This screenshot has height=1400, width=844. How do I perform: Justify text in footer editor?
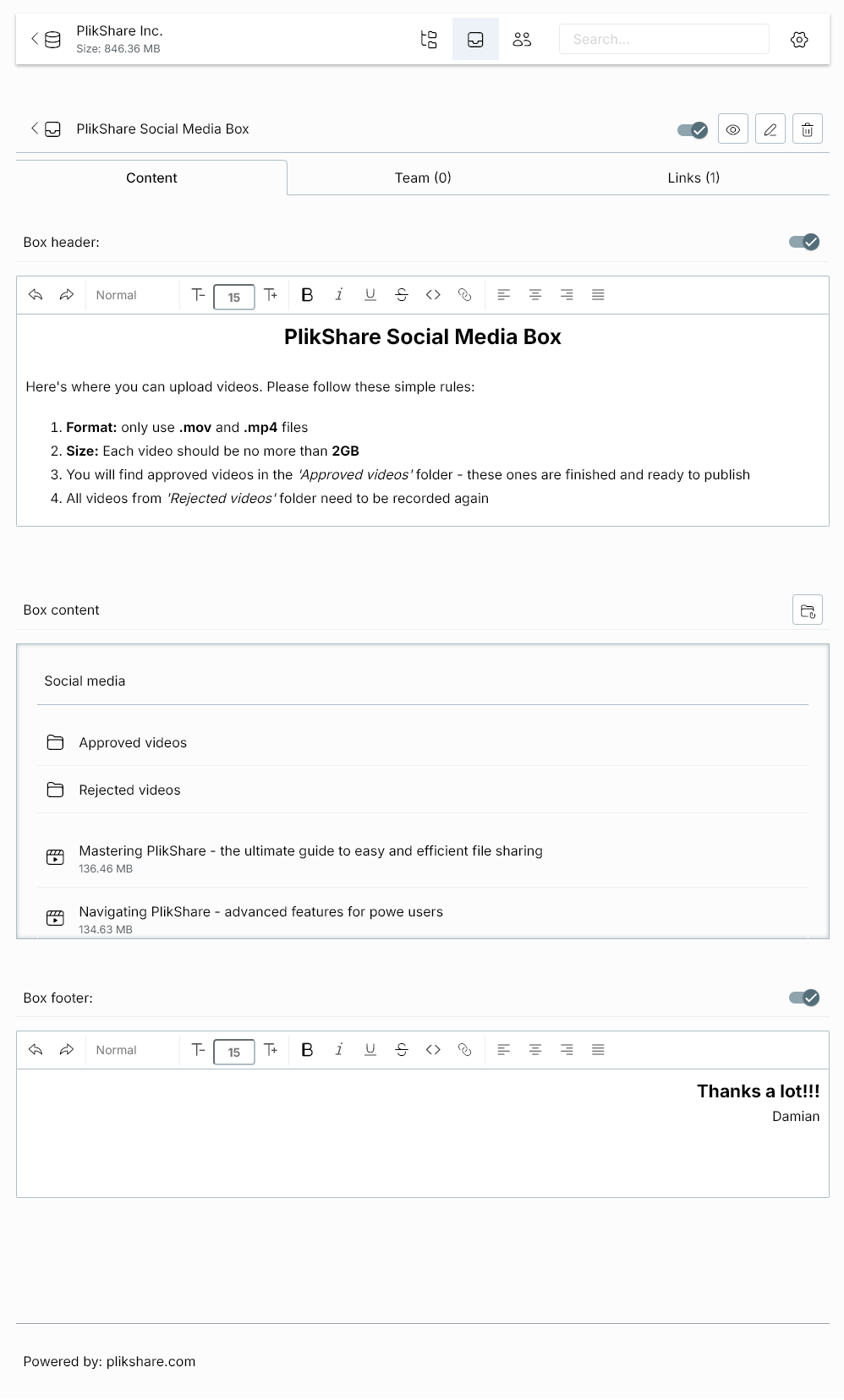pyautogui.click(x=598, y=1050)
